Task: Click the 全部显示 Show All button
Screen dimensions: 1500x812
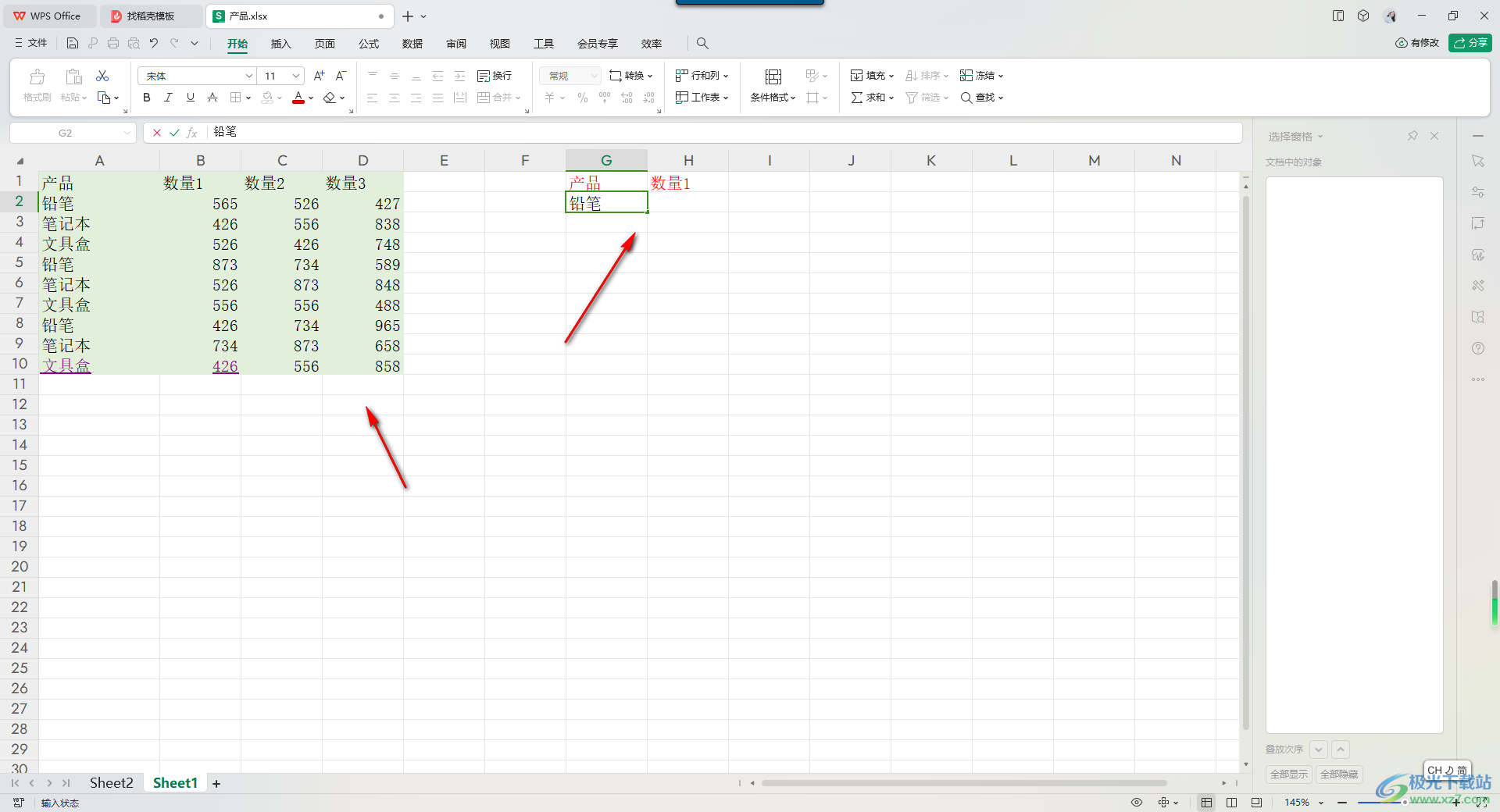Action: point(1289,775)
